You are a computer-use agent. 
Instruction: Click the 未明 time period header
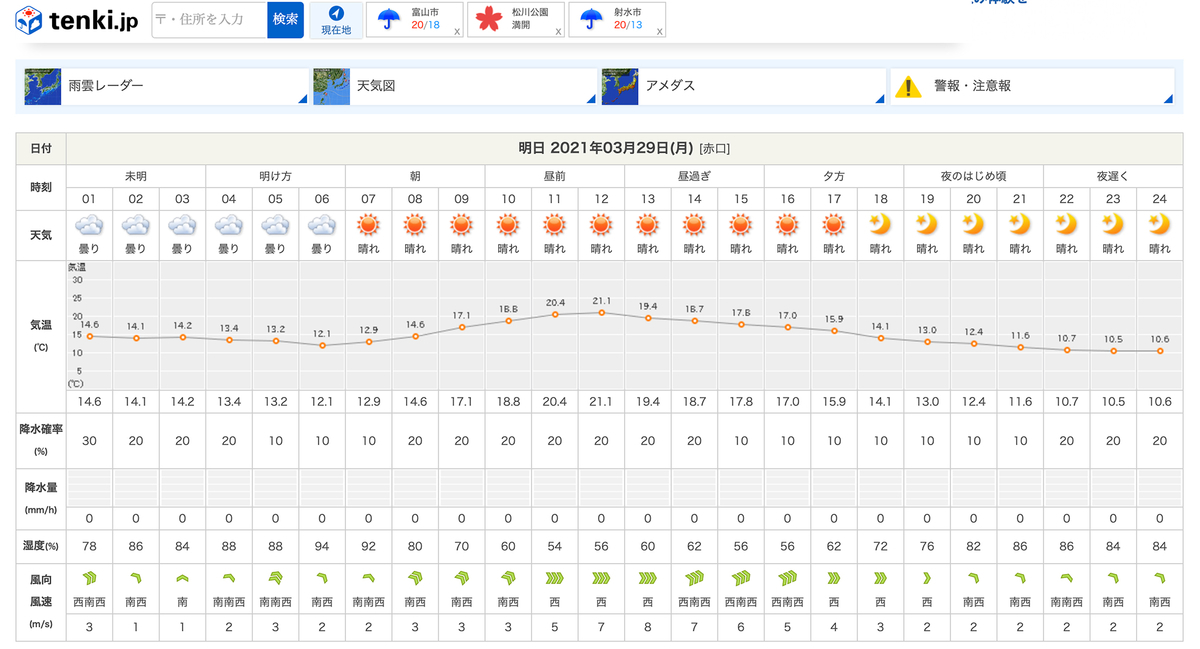coord(136,175)
